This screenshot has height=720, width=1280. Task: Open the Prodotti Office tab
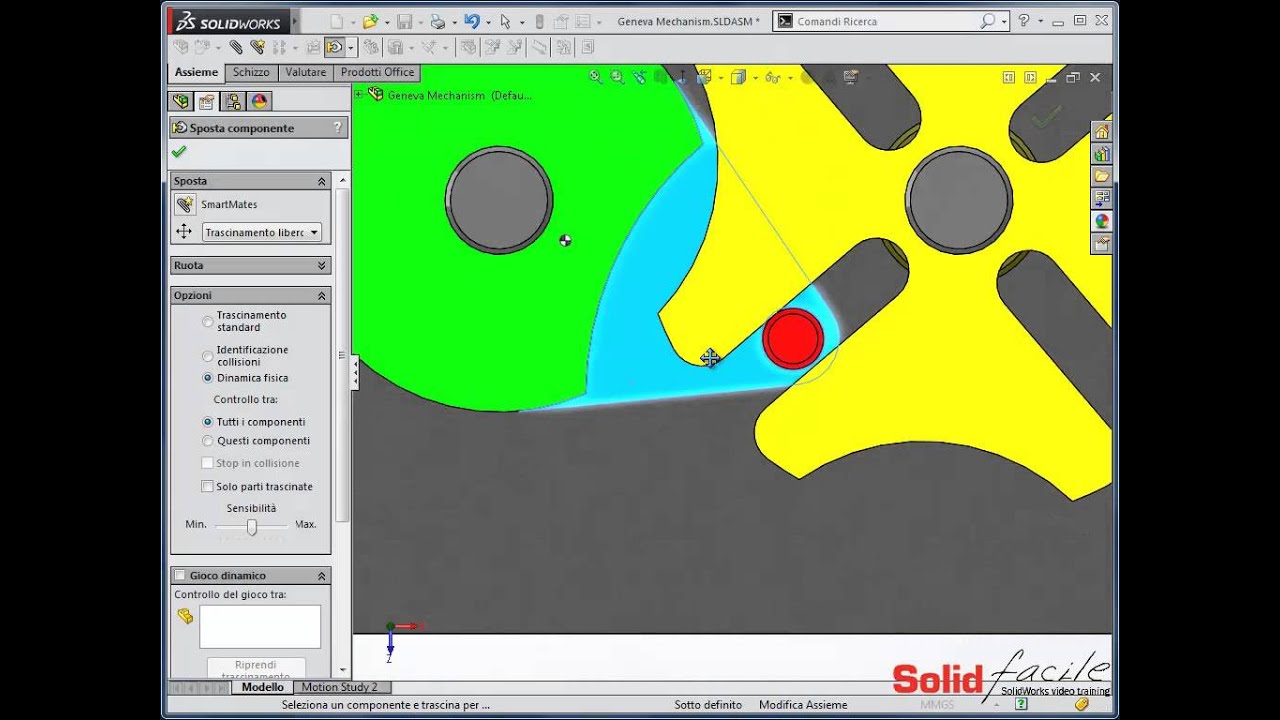pyautogui.click(x=377, y=72)
